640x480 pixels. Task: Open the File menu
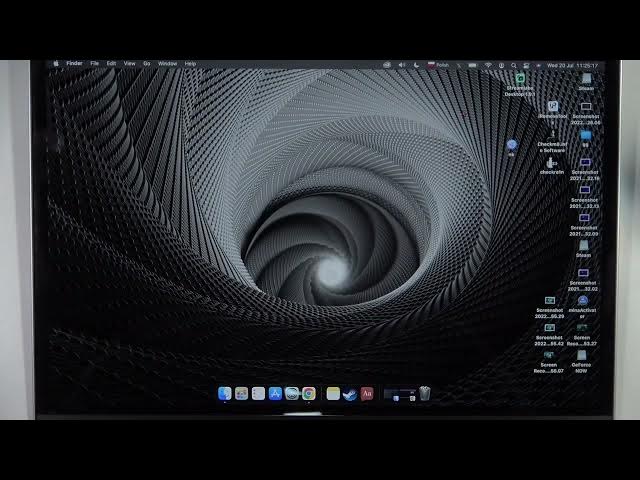click(x=95, y=64)
